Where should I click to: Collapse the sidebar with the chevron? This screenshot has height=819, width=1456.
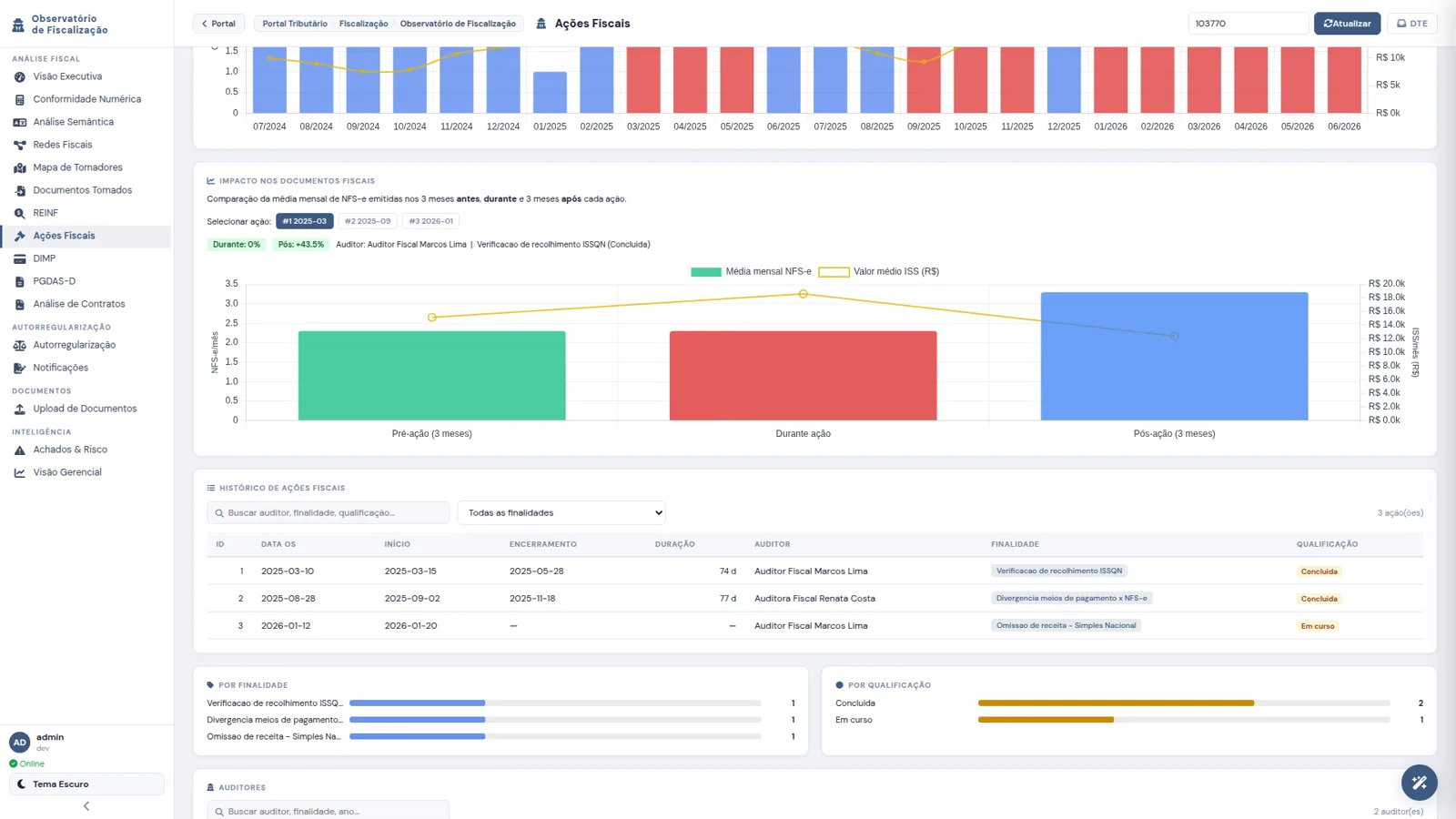(86, 806)
